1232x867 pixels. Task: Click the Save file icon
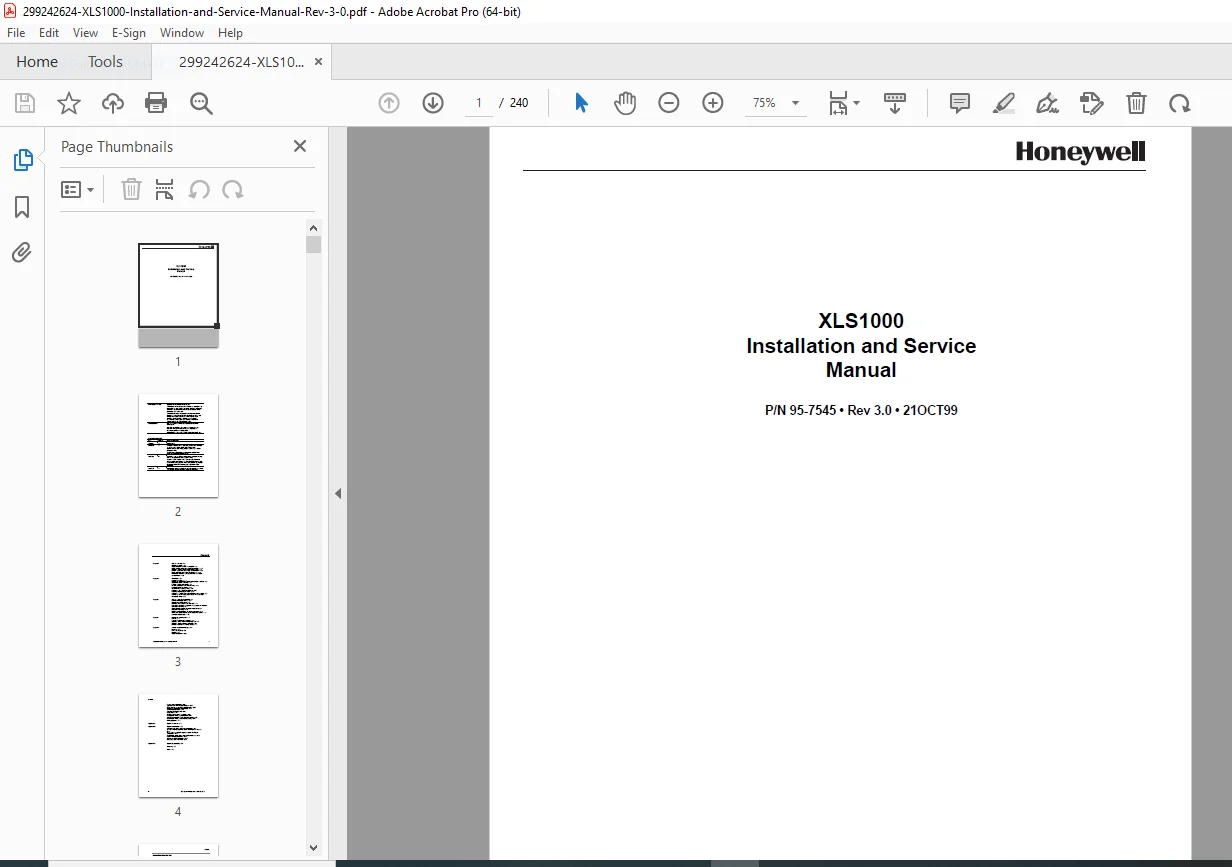point(25,103)
